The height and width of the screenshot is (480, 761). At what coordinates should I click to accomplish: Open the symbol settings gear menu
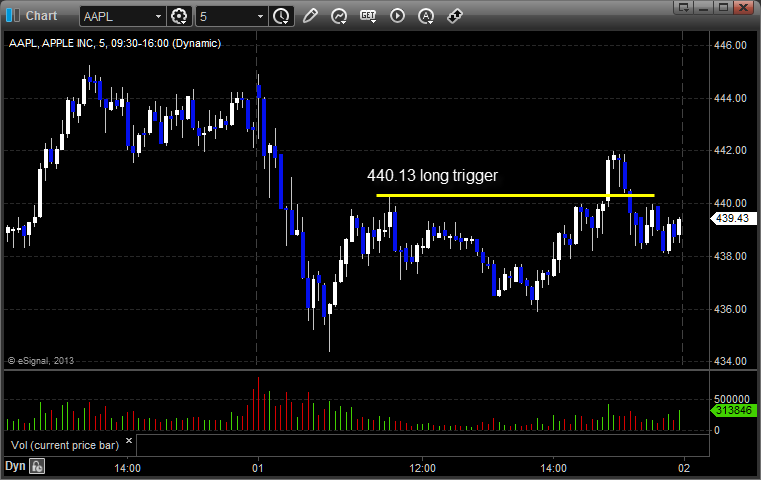click(x=179, y=17)
